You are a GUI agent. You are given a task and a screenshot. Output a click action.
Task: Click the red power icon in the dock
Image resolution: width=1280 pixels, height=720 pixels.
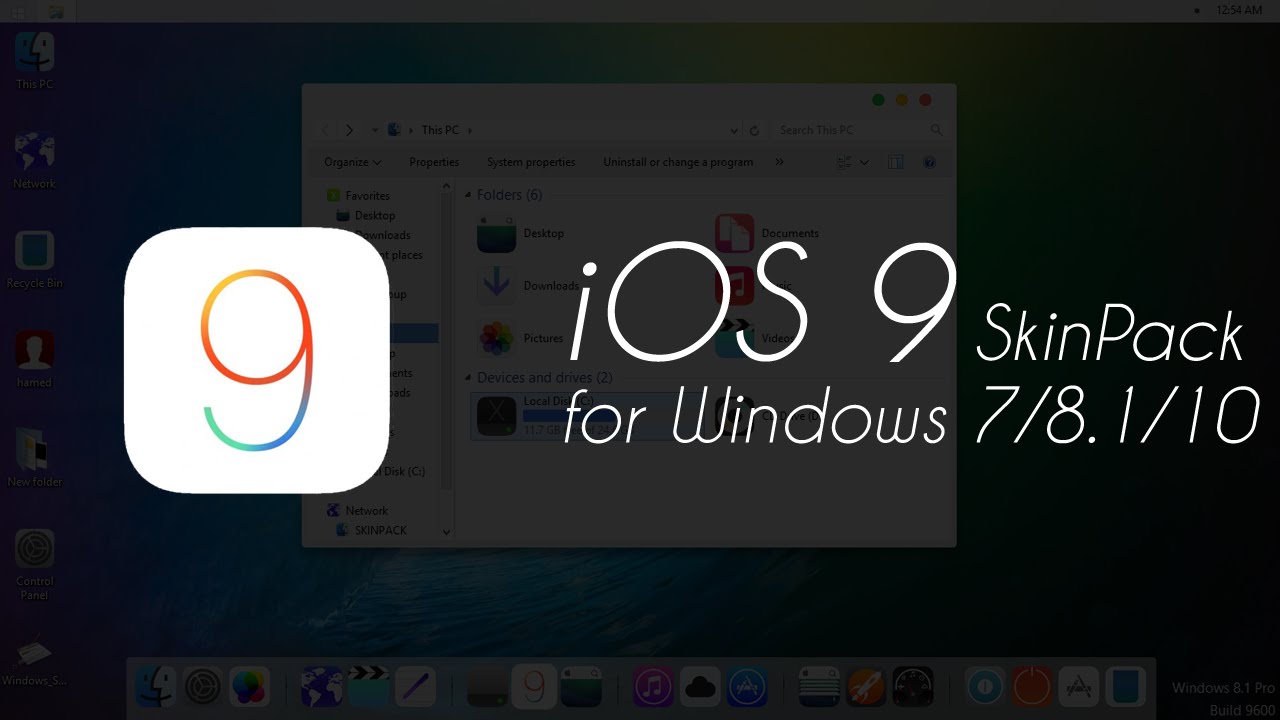[1032, 687]
